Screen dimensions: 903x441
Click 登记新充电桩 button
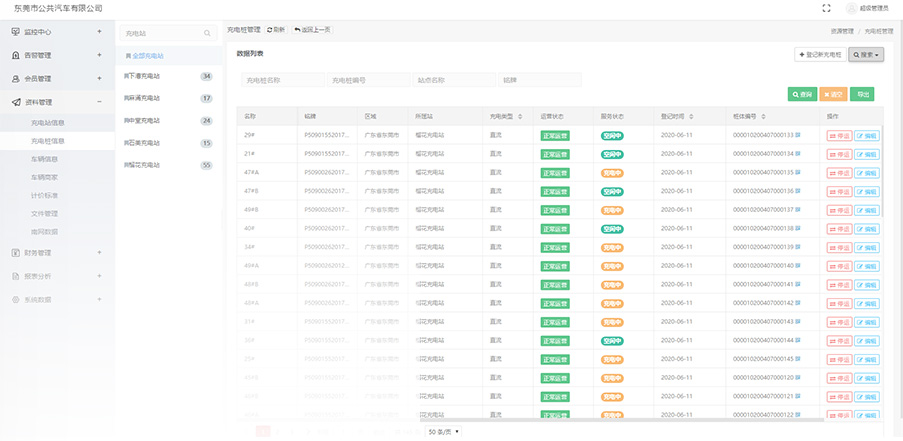819,54
